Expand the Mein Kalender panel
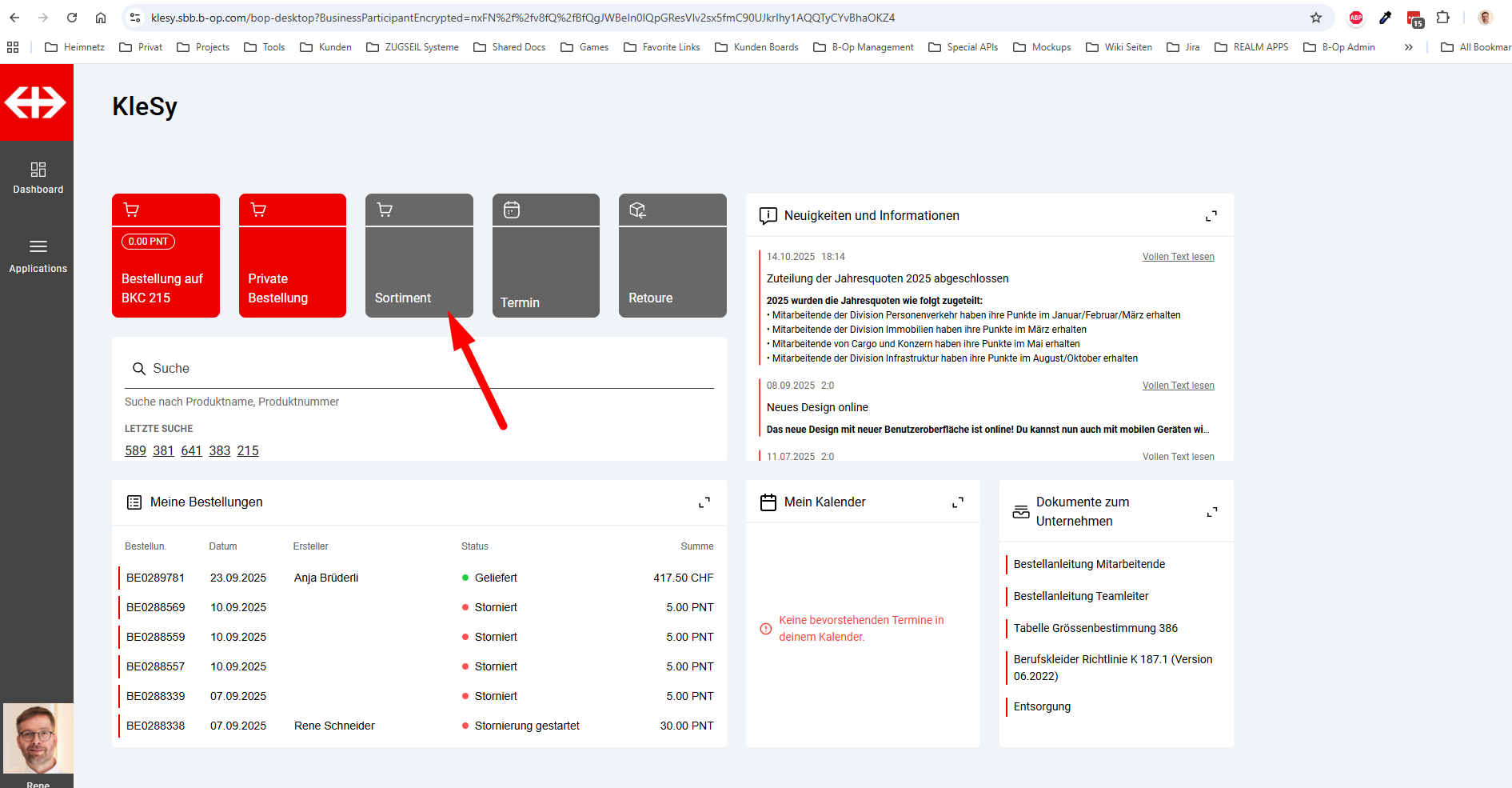This screenshot has height=788, width=1512. [x=957, y=502]
